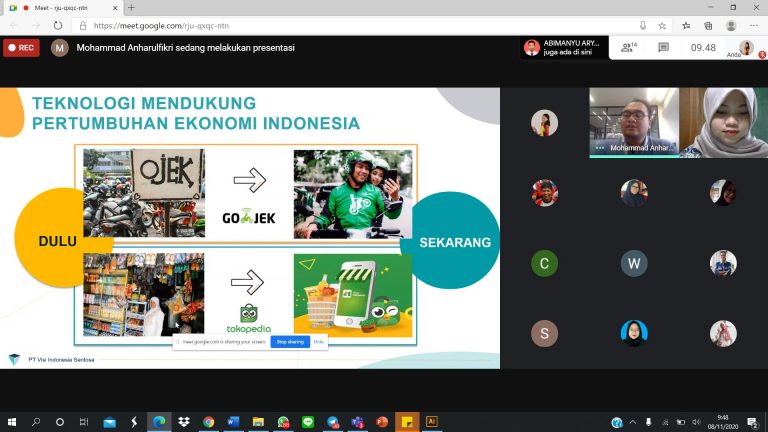This screenshot has width=768, height=432.
Task: Open Mail app from taskbar
Action: point(110,422)
